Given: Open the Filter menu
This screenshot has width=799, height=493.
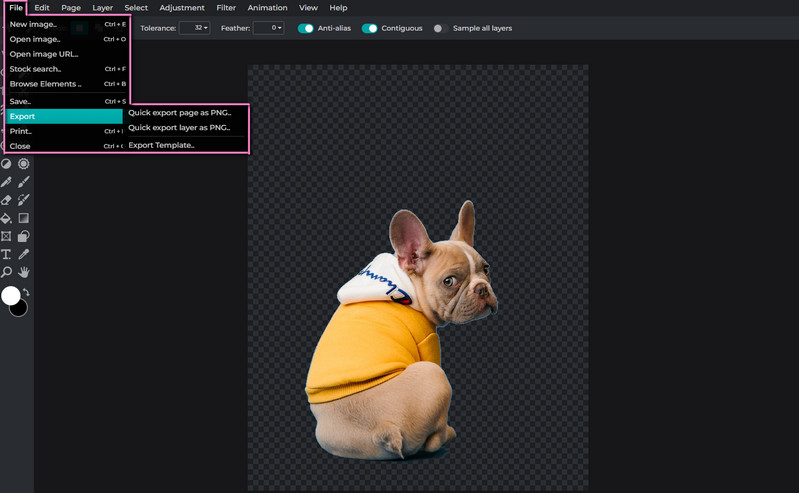Looking at the screenshot, I should tap(226, 8).
